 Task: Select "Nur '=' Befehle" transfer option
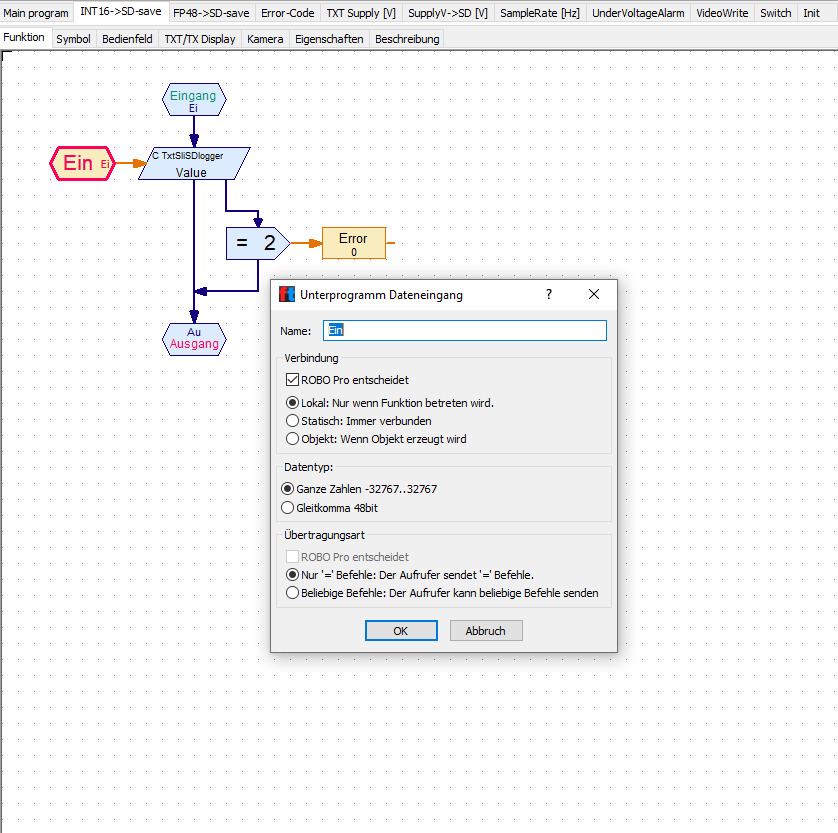click(410, 575)
